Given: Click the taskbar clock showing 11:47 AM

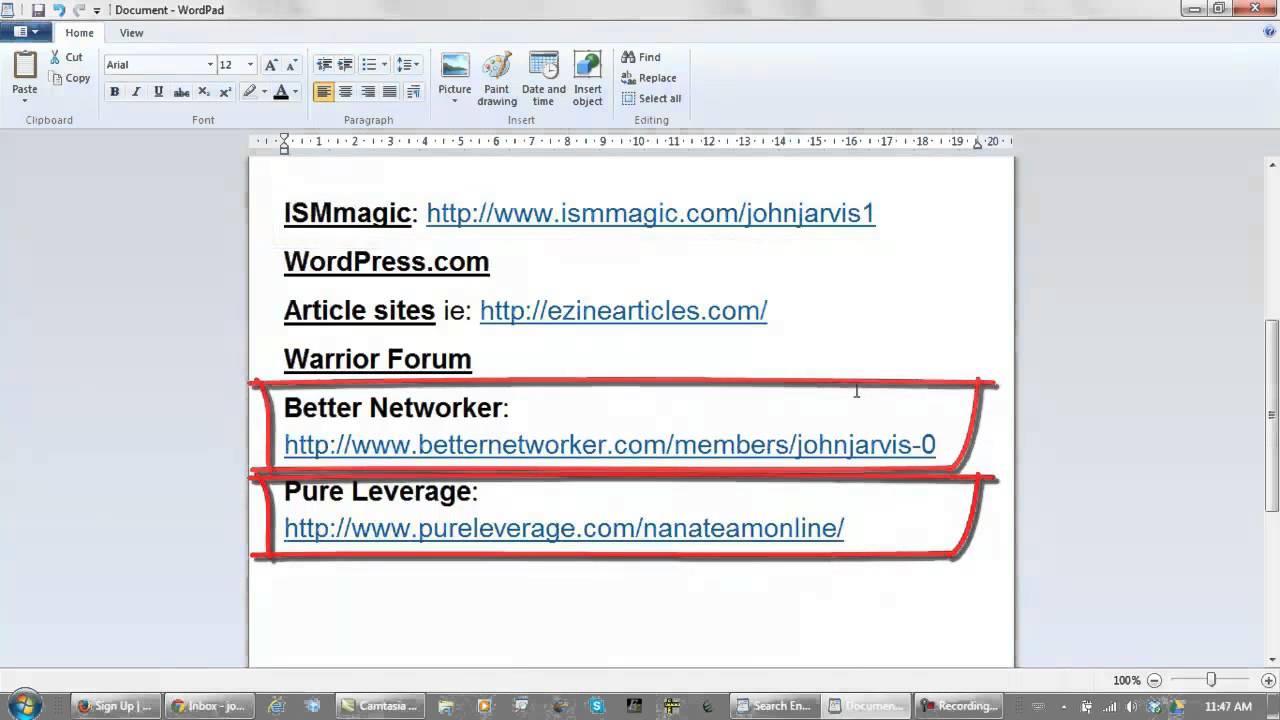Looking at the screenshot, I should point(1228,706).
